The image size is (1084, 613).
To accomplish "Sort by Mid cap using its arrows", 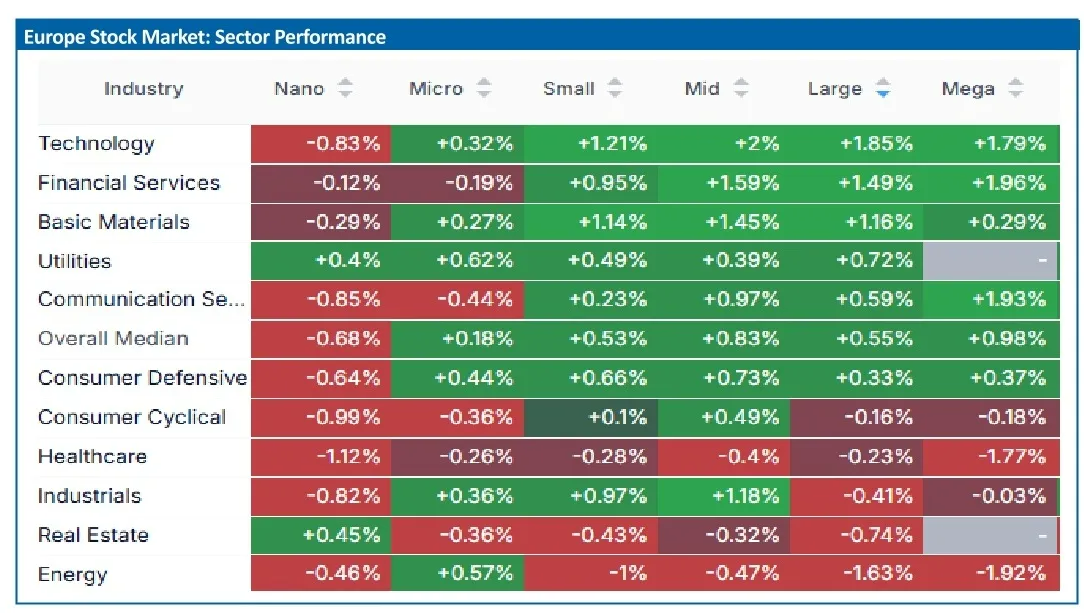I will [x=740, y=88].
